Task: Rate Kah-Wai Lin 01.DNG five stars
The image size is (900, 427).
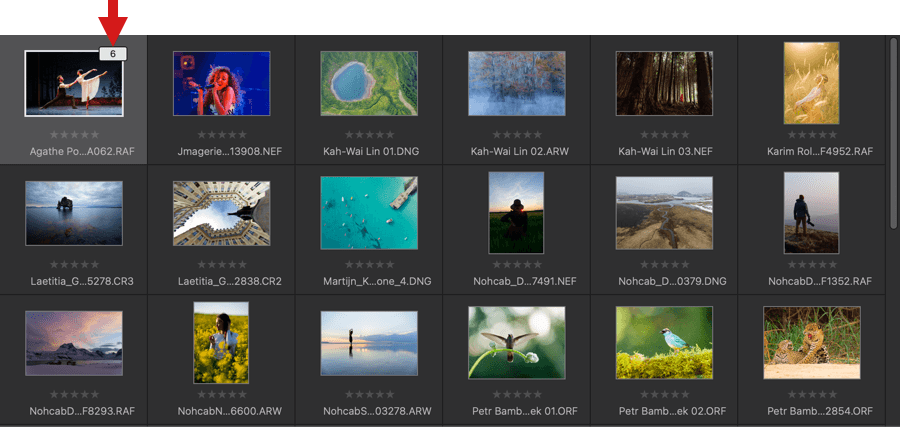Action: point(390,134)
